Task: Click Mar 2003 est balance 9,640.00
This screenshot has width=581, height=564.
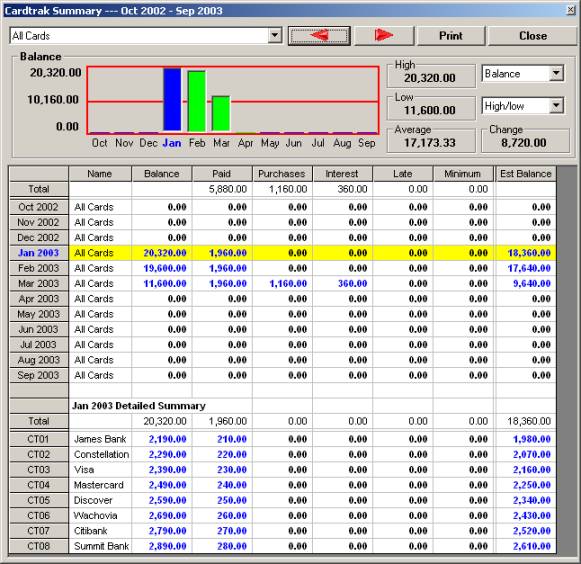Action: click(x=525, y=283)
